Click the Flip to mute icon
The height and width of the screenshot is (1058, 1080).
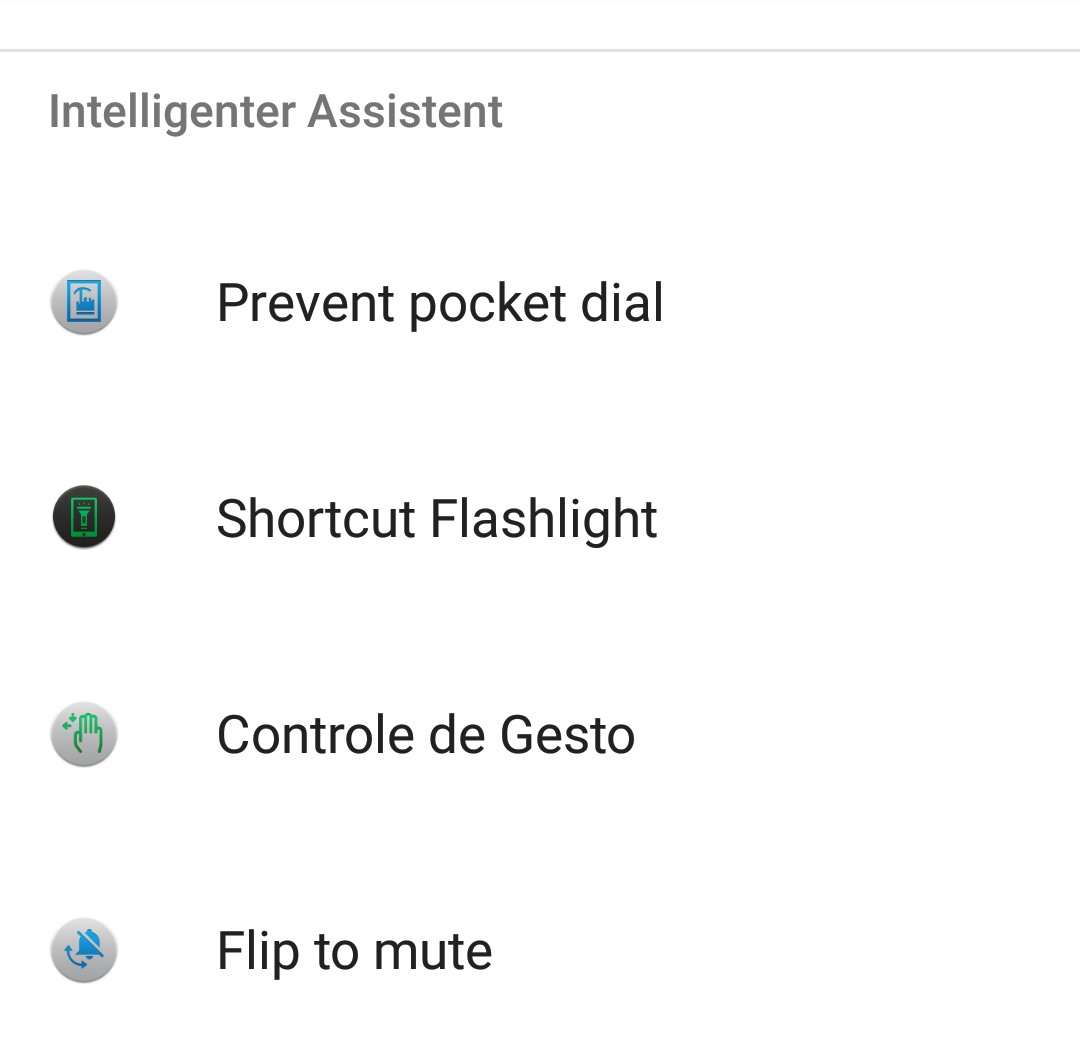click(84, 950)
